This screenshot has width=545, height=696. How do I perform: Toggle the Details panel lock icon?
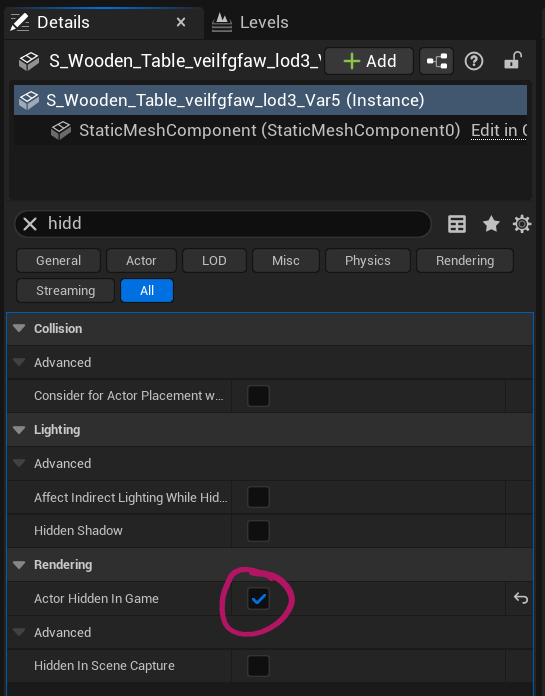tap(513, 61)
